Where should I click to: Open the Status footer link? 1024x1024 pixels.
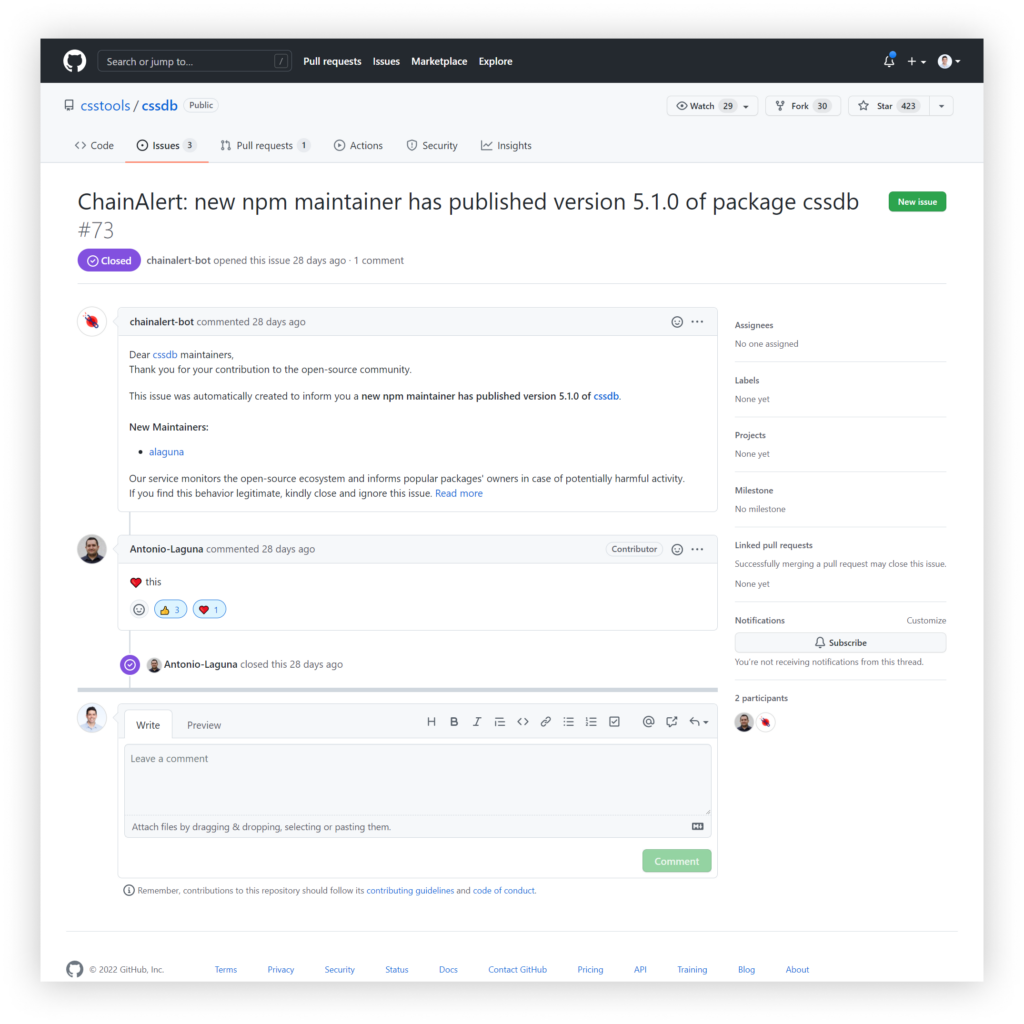[396, 970]
